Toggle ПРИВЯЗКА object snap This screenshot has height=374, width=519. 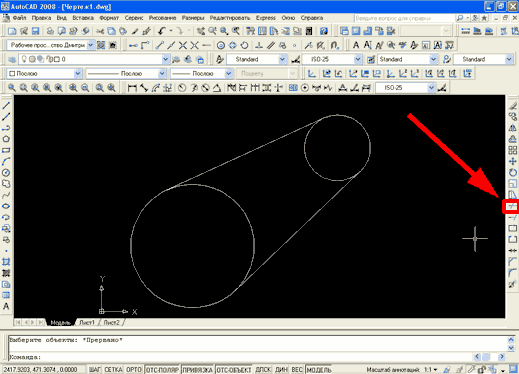coord(197,370)
